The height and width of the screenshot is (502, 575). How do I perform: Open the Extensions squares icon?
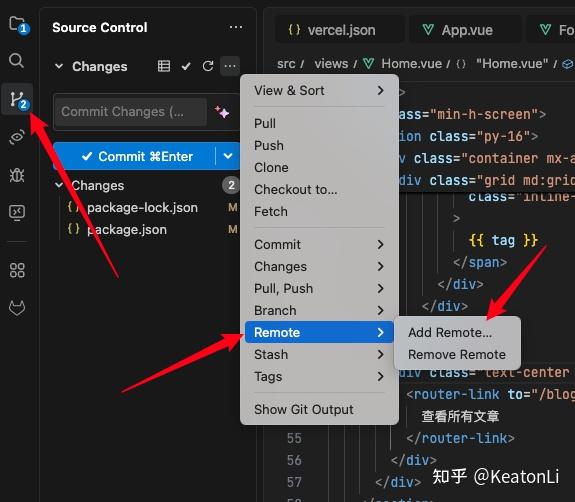[x=17, y=270]
